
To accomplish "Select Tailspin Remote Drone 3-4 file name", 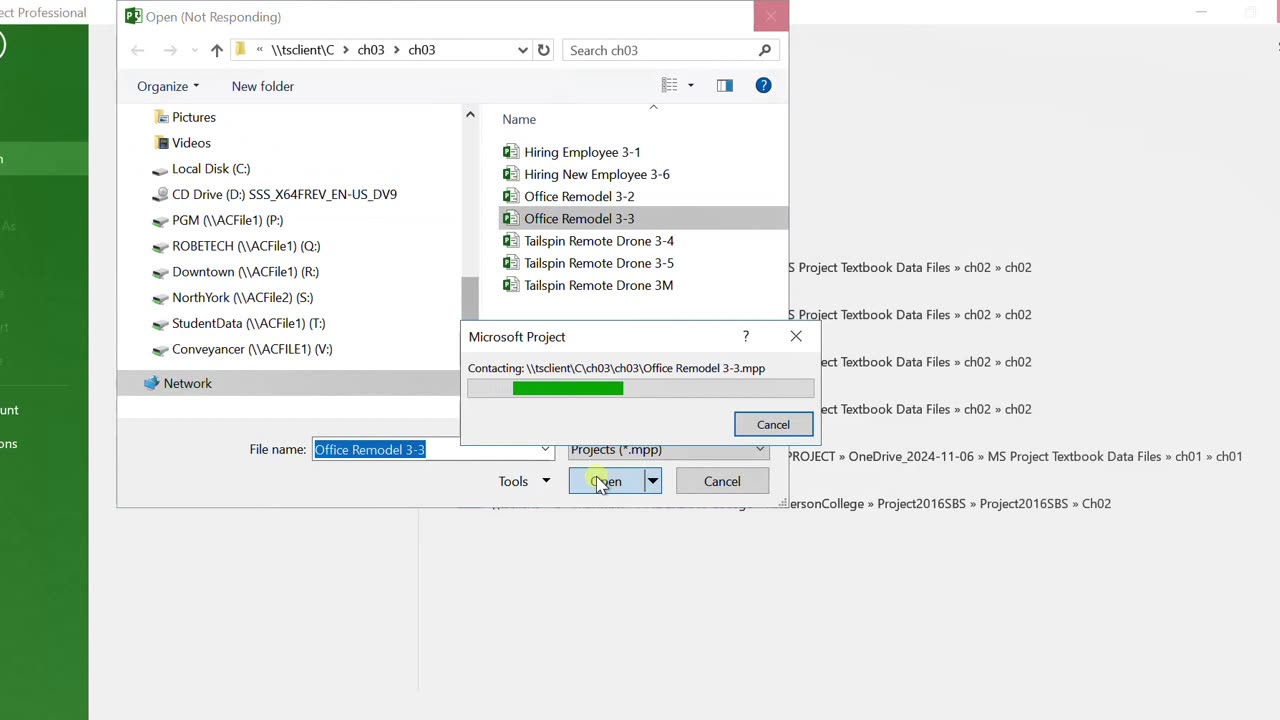I will pyautogui.click(x=599, y=241).
